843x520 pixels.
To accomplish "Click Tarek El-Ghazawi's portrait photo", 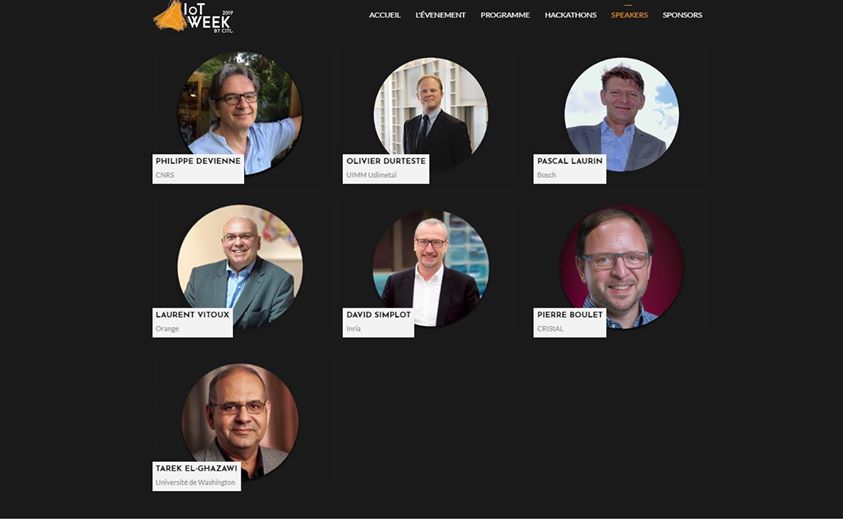I will click(240, 422).
